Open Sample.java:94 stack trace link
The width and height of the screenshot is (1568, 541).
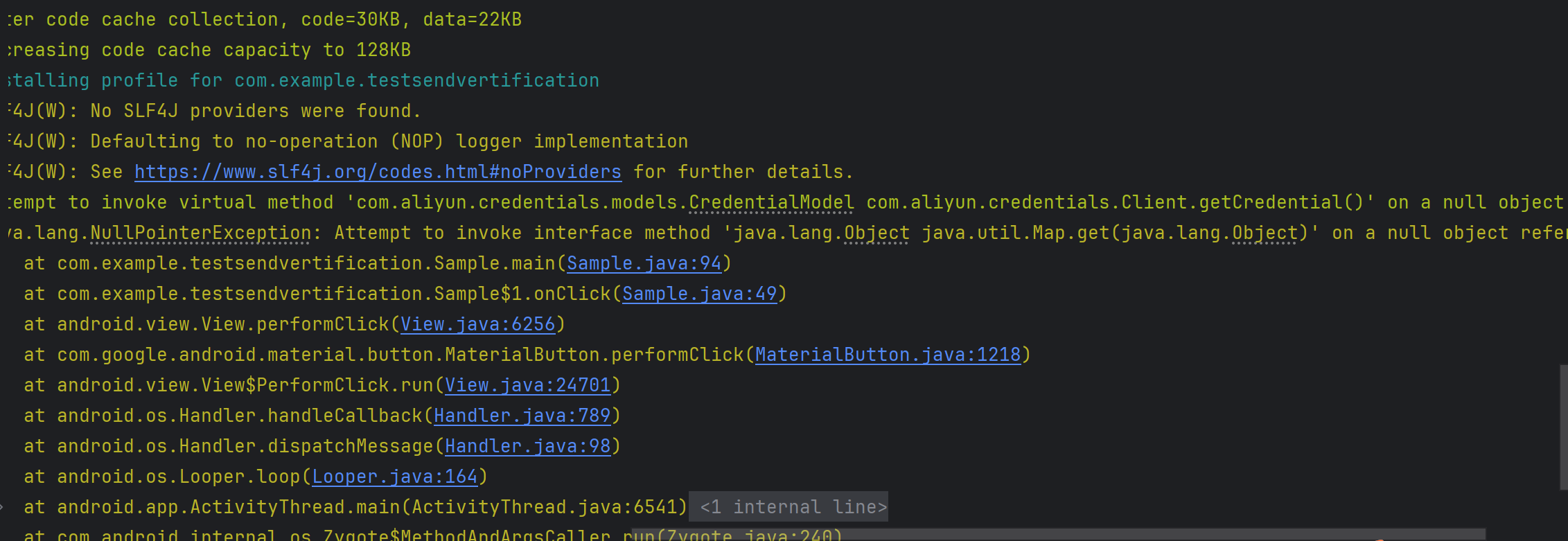click(x=644, y=263)
